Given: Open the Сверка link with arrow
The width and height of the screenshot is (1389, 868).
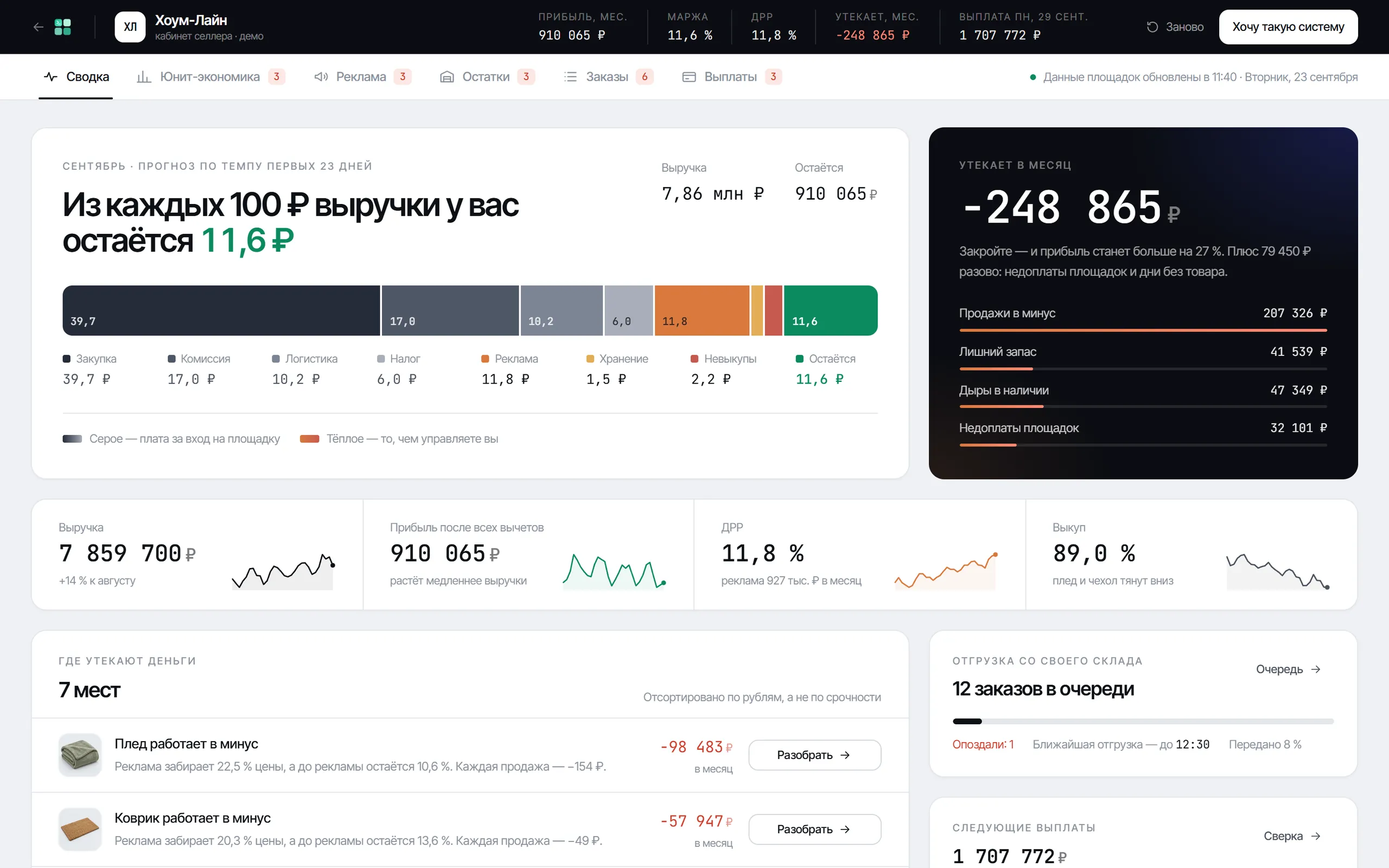Looking at the screenshot, I should pyautogui.click(x=1292, y=836).
